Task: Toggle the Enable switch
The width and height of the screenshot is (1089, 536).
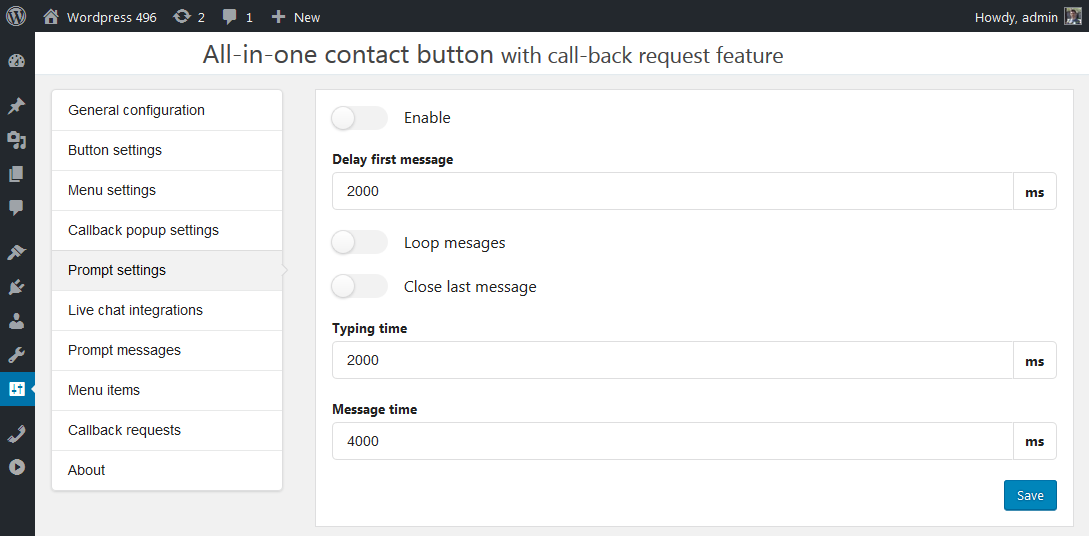Action: [x=359, y=118]
